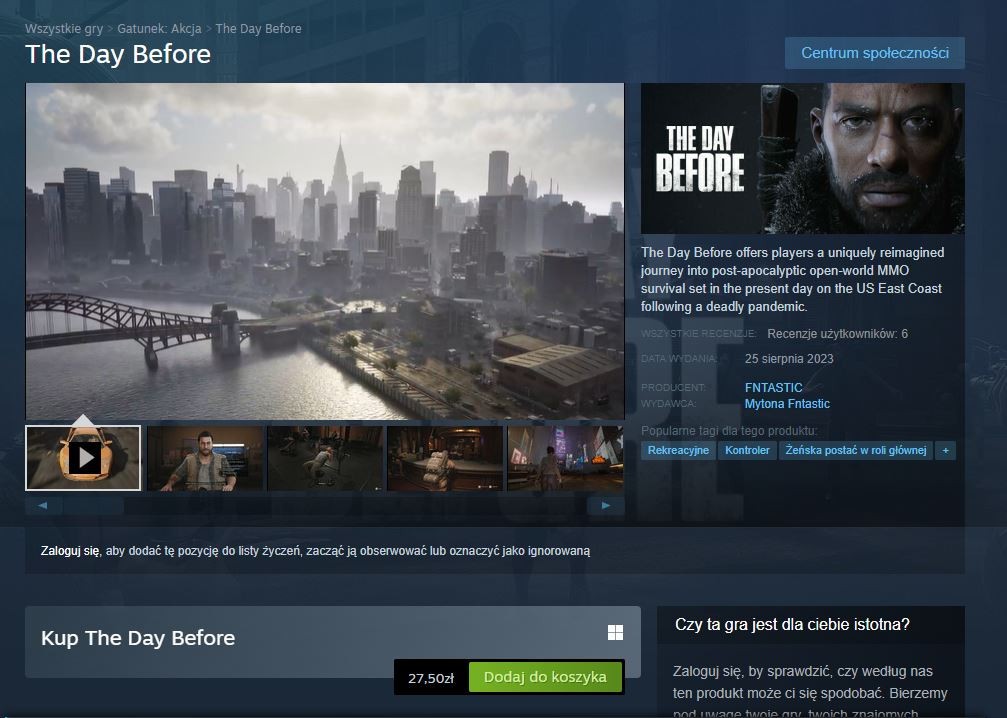Open the Kontroler tag

tap(747, 450)
